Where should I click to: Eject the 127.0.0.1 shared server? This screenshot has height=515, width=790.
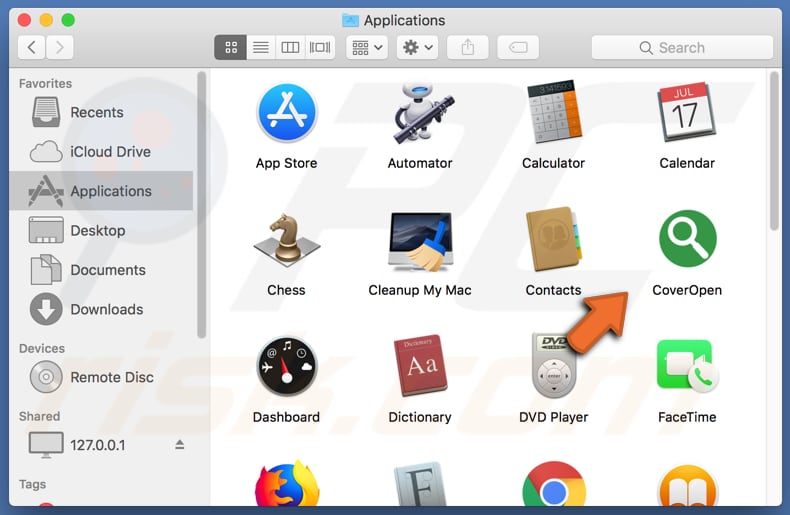click(179, 444)
